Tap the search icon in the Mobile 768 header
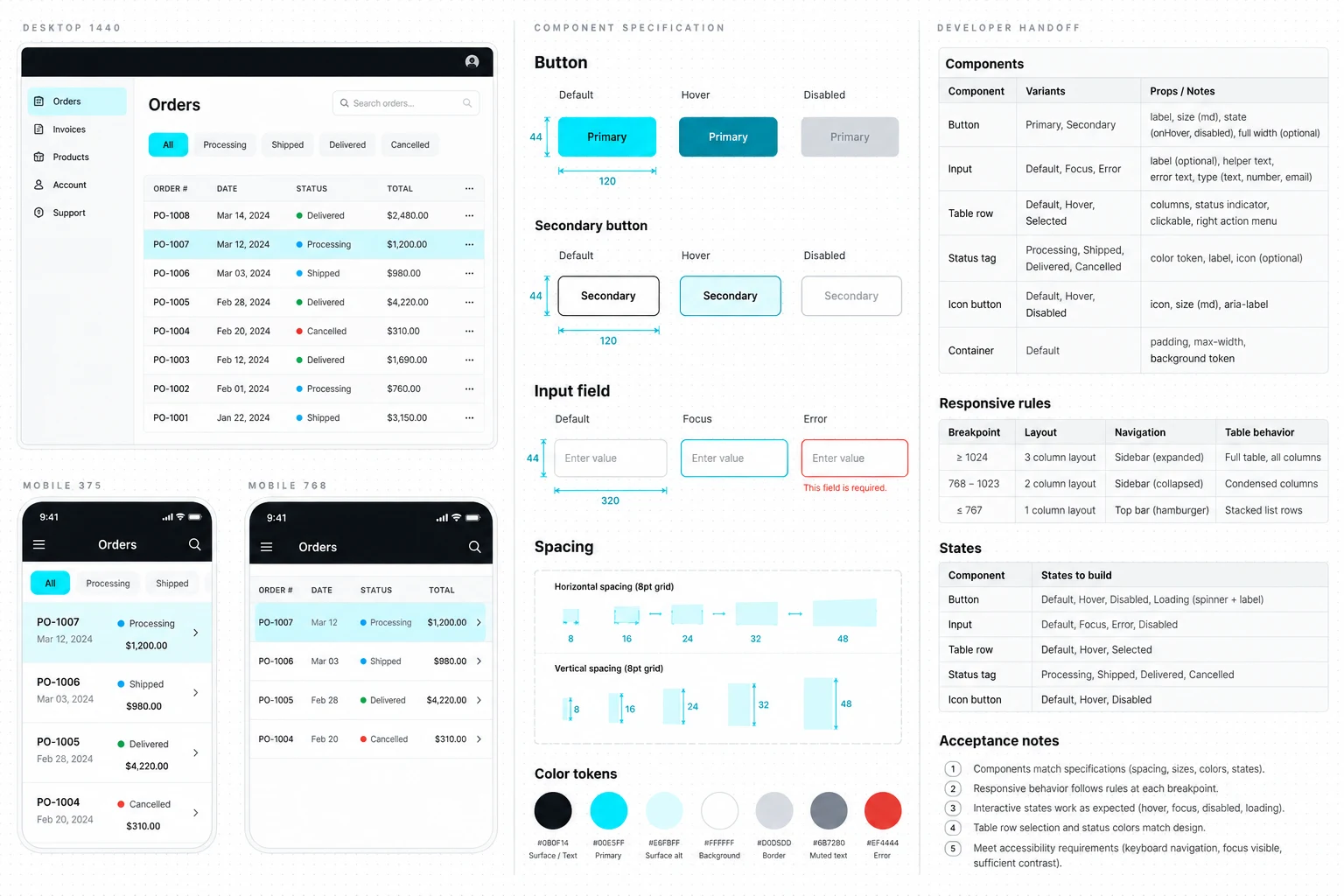This screenshot has height=896, width=1344. 474,547
